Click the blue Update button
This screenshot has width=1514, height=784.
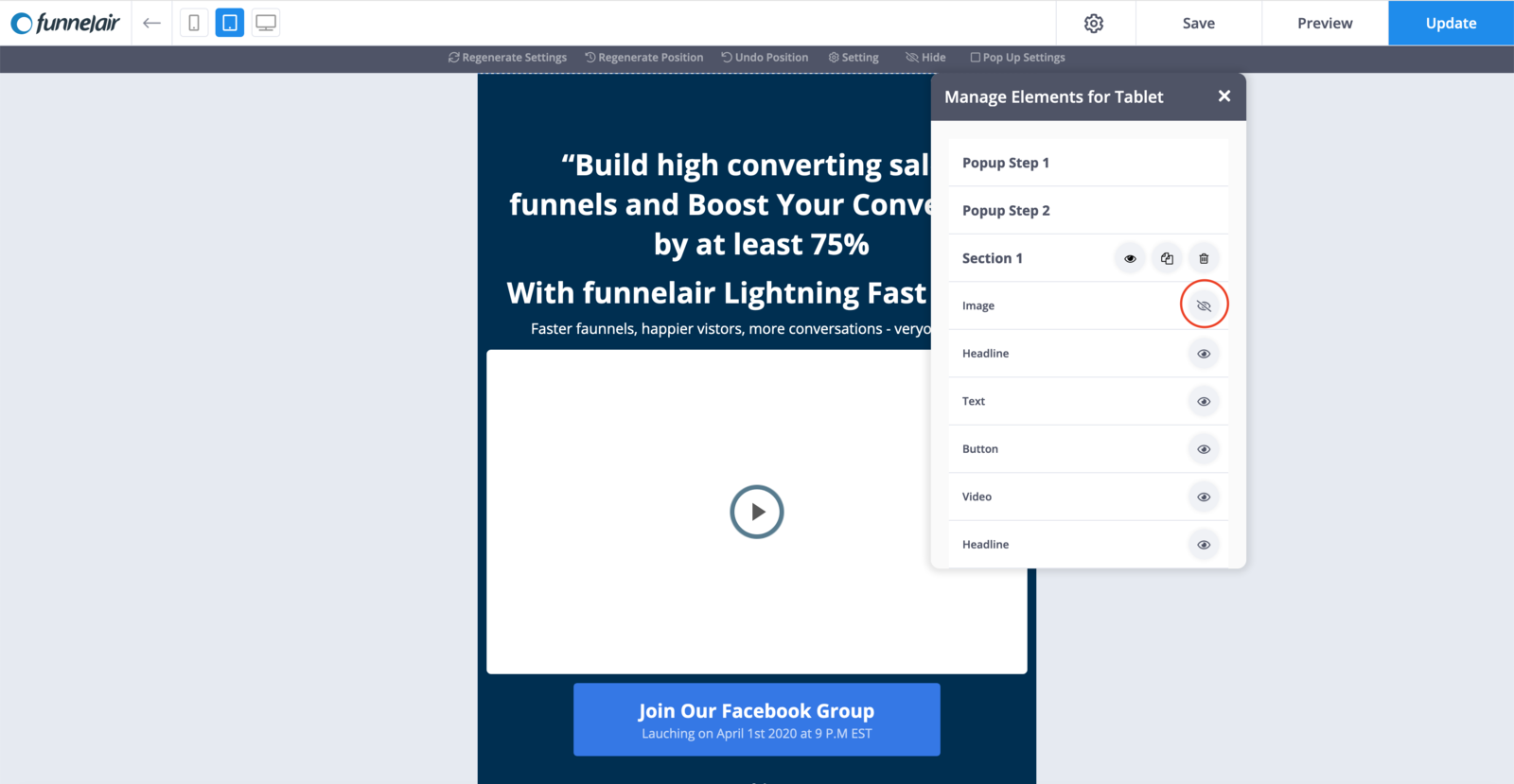pos(1451,23)
